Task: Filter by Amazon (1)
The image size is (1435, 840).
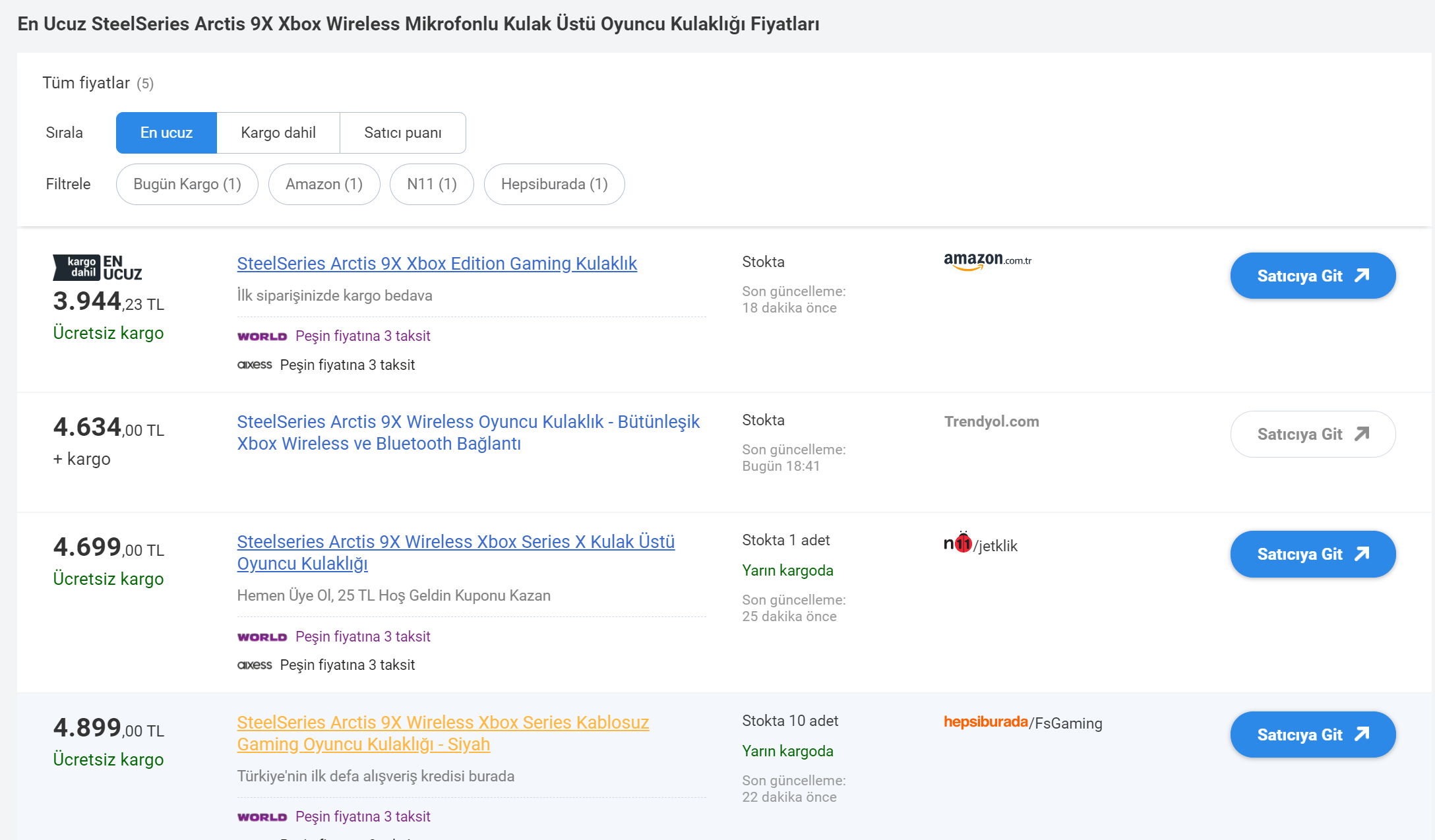Action: 324,184
